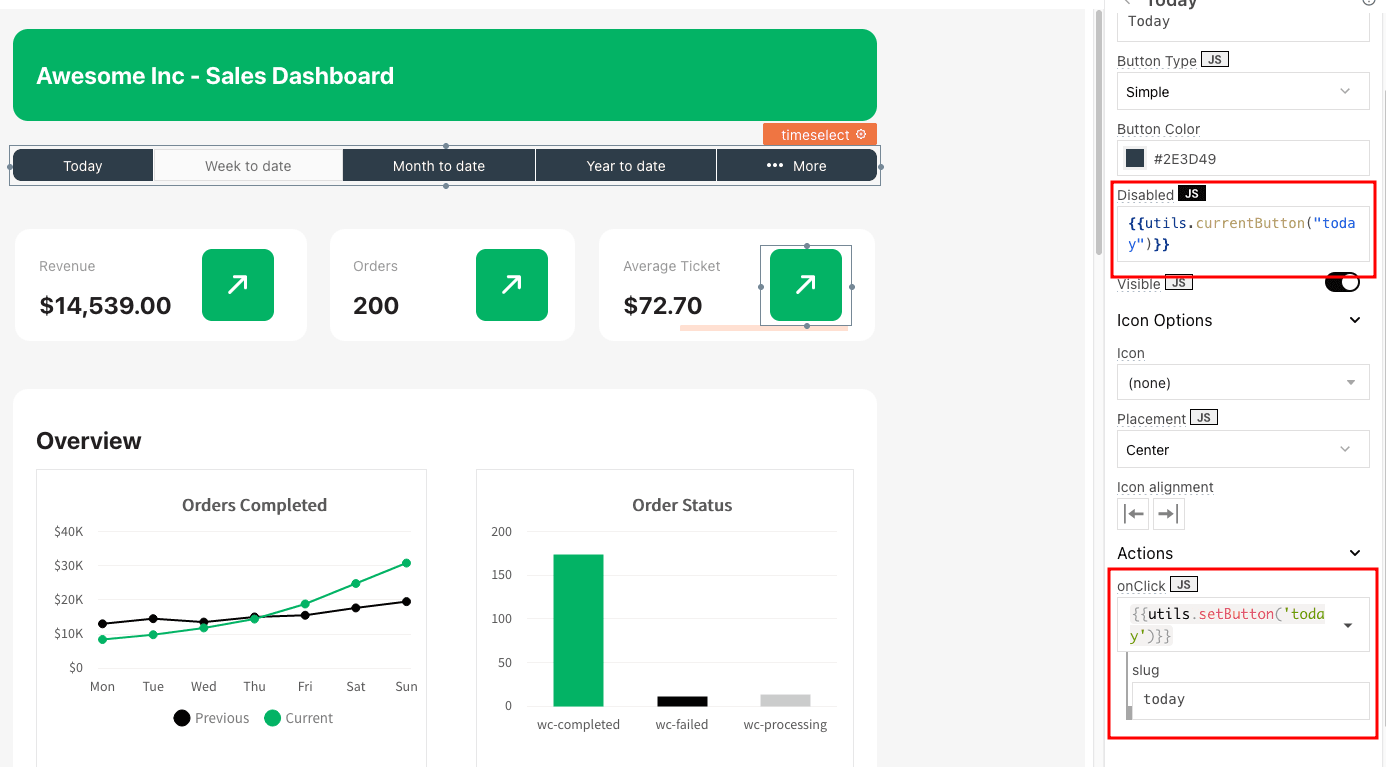Open the Button Type dropdown
Viewport: 1386px width, 767px height.
click(1242, 91)
